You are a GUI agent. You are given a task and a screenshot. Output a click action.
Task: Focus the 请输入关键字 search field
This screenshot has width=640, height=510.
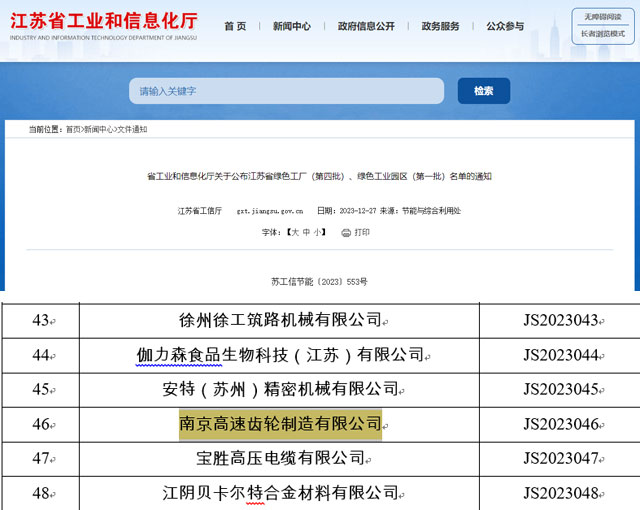287,91
